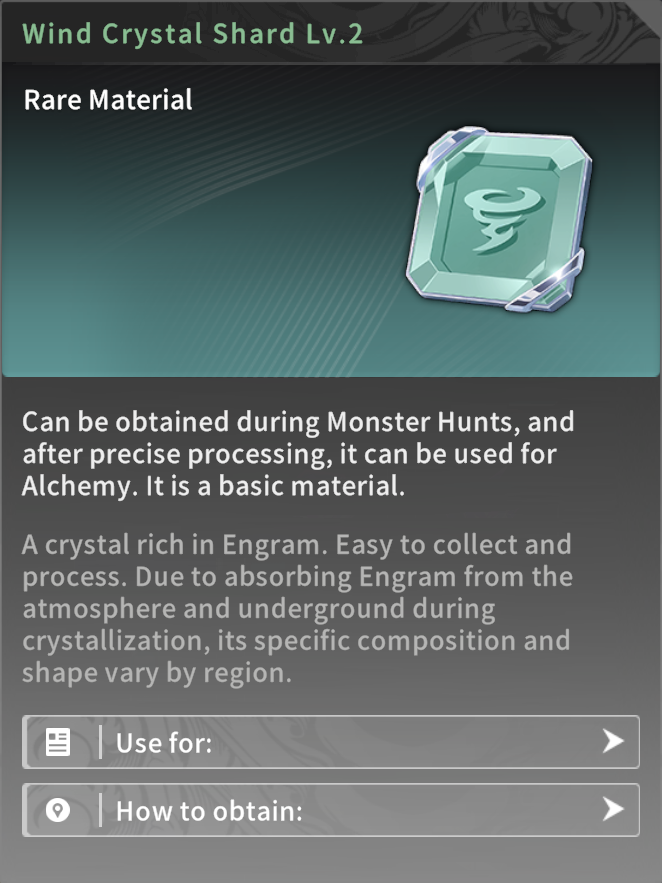
Task: Expand Use for with its right arrow
Action: point(612,742)
